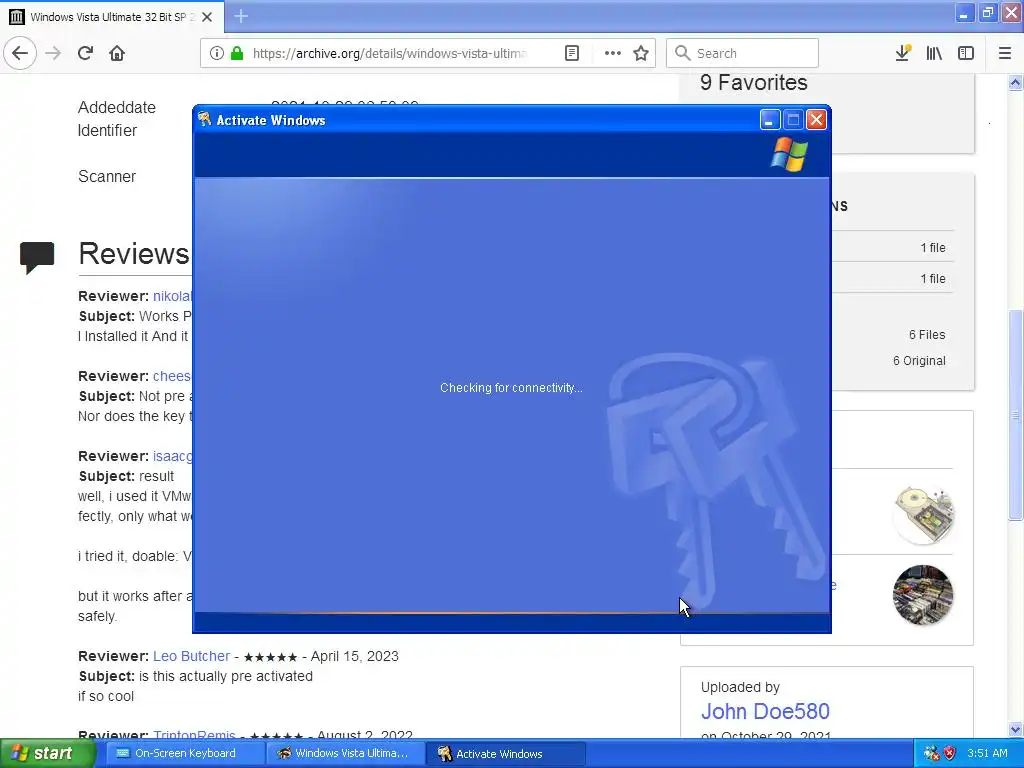This screenshot has width=1024, height=768.
Task: Click the 3:51 AM system clock
Action: [x=987, y=753]
